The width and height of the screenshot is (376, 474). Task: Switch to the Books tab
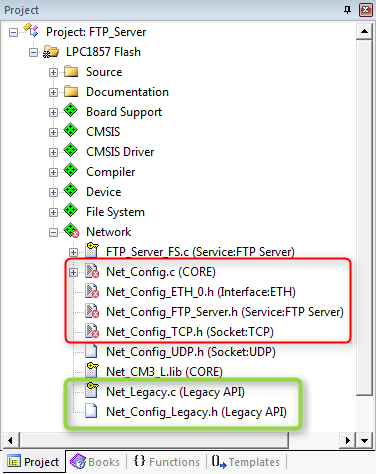click(95, 462)
